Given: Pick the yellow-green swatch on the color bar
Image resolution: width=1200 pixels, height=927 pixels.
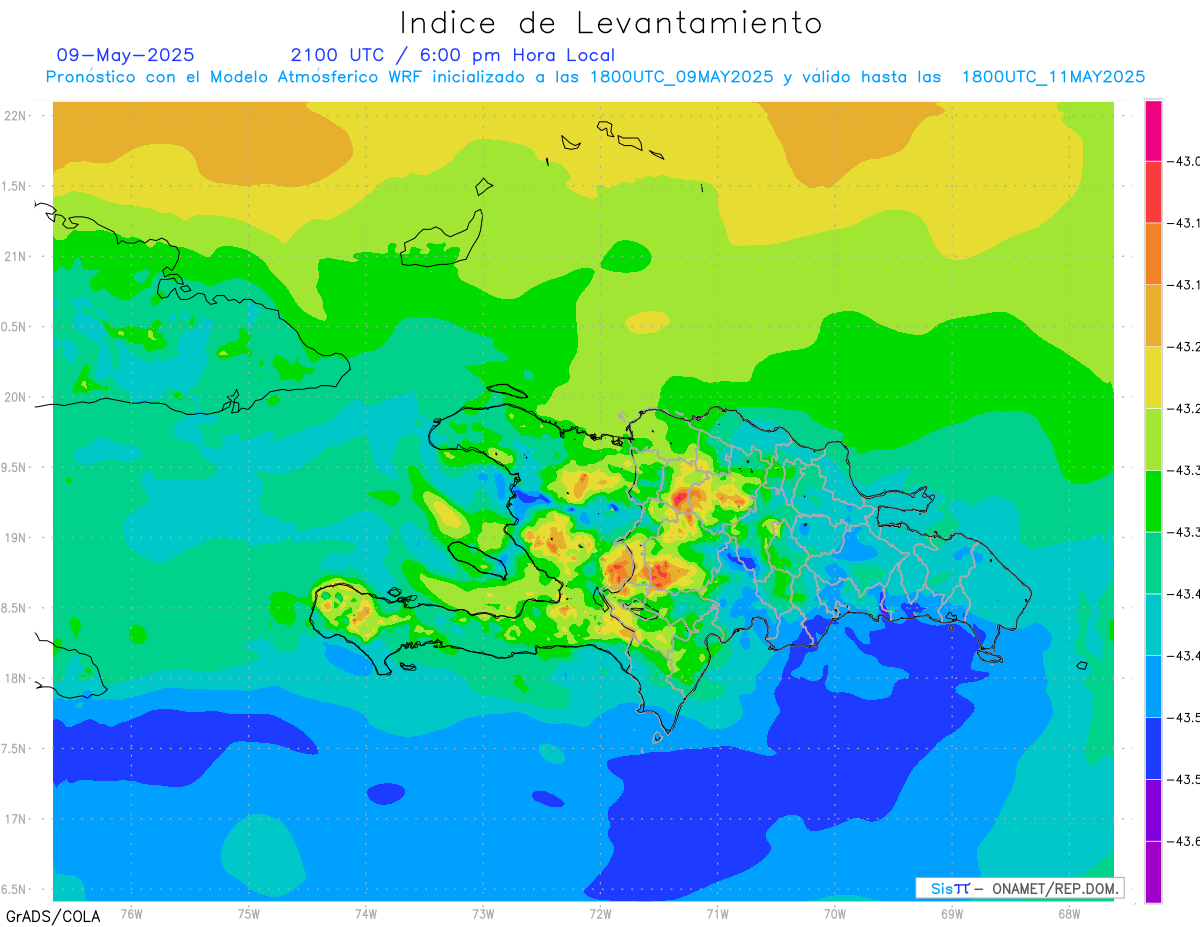Looking at the screenshot, I should (1153, 439).
